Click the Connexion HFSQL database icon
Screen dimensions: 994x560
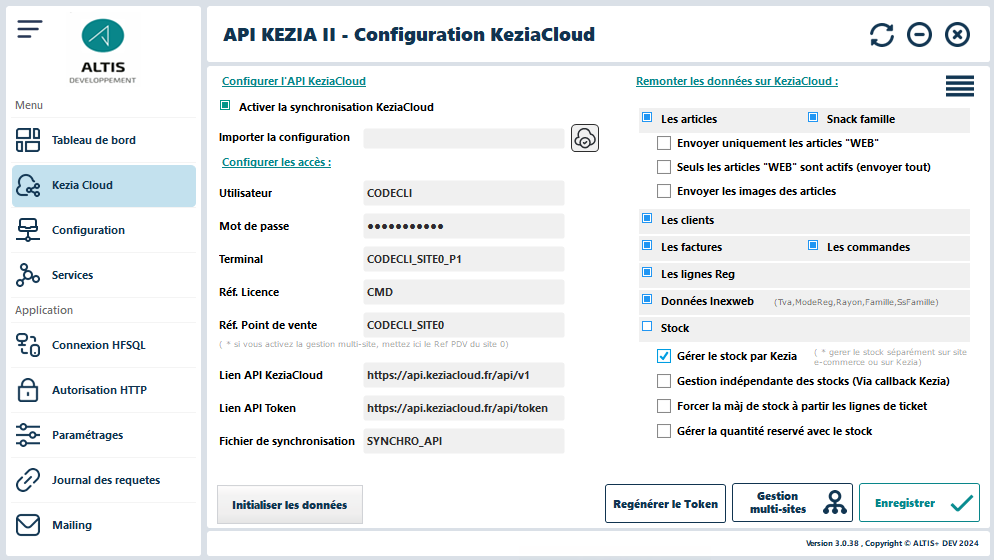(x=28, y=345)
